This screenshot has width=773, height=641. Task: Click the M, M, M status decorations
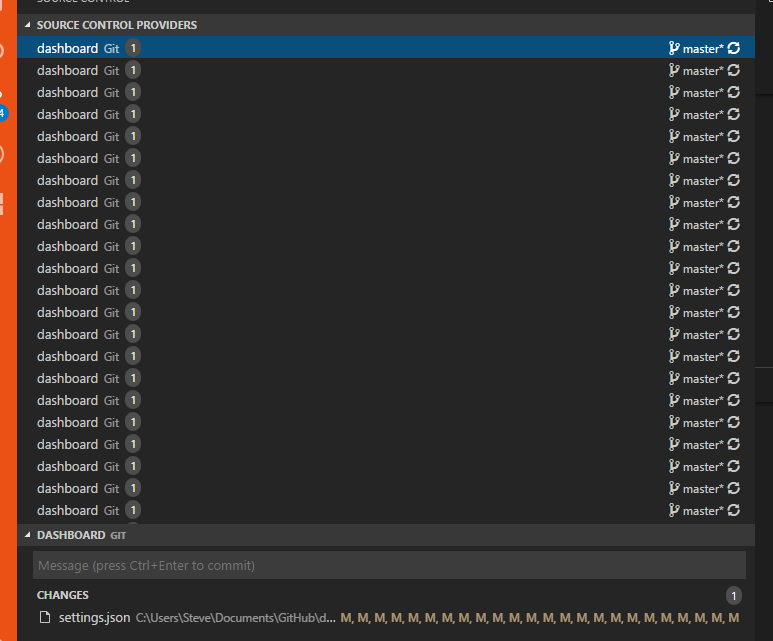[x=540, y=618]
